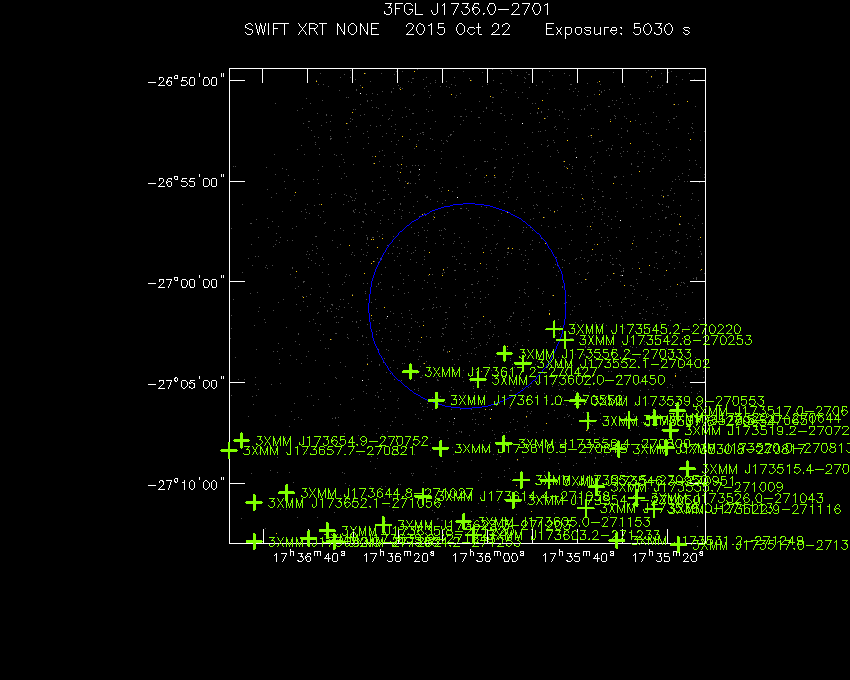Click the cross marker for 3XMM J173654.9-270752
The image size is (850, 680).
[x=242, y=440]
